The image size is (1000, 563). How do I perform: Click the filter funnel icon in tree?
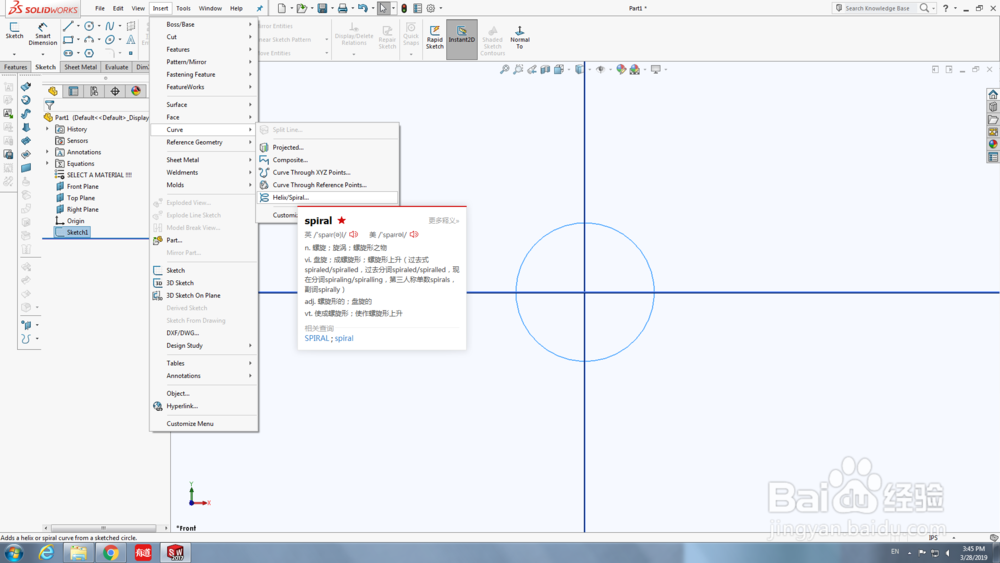[49, 105]
